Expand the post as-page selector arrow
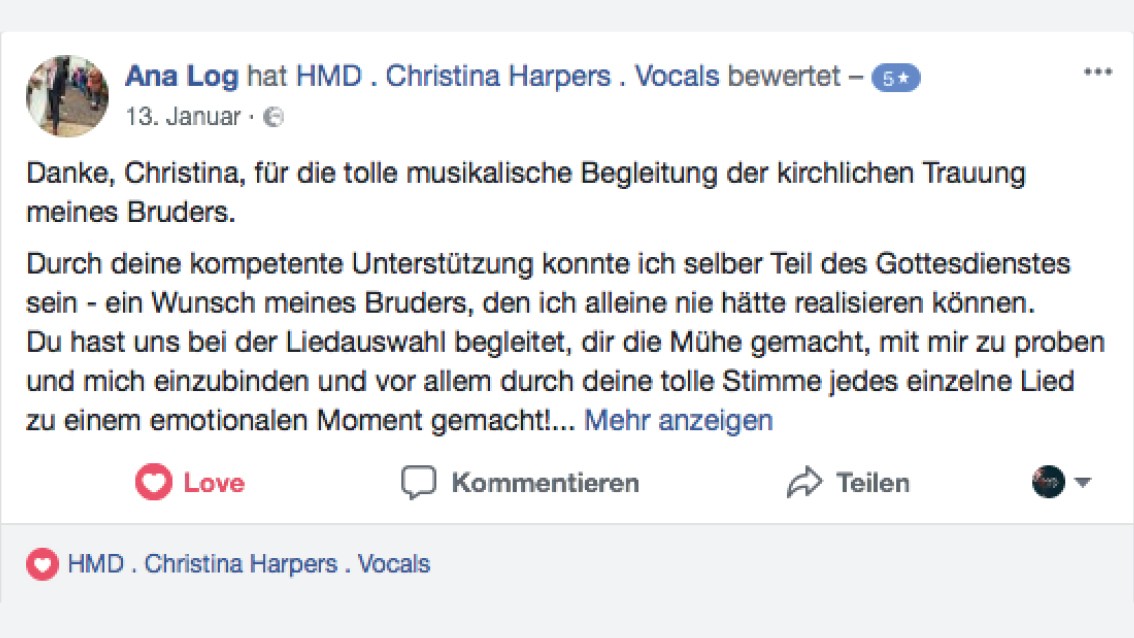The image size is (1134, 638). click(x=1083, y=482)
